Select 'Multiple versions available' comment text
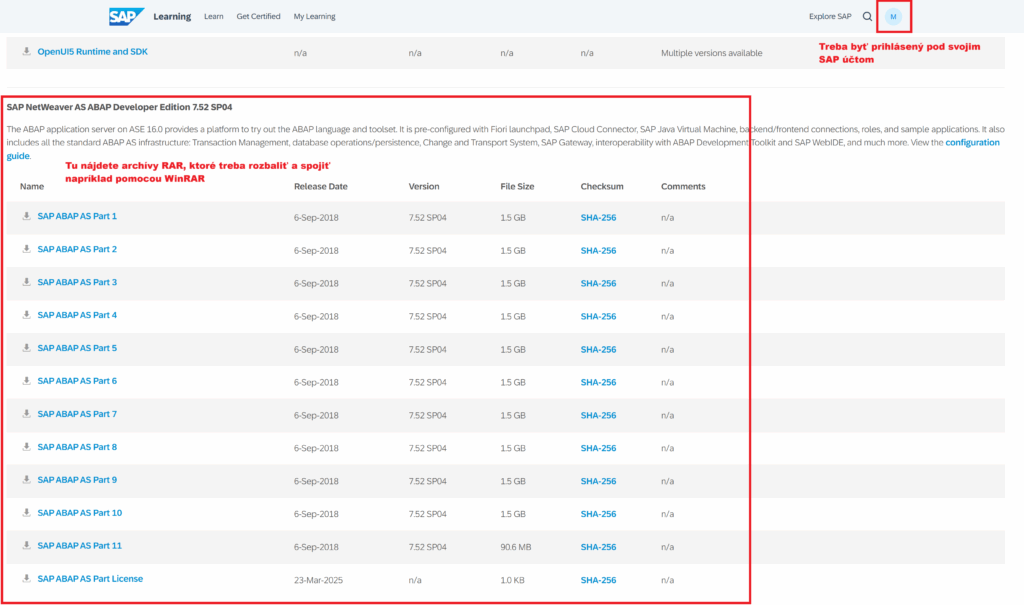Image resolution: width=1024 pixels, height=605 pixels. [712, 53]
